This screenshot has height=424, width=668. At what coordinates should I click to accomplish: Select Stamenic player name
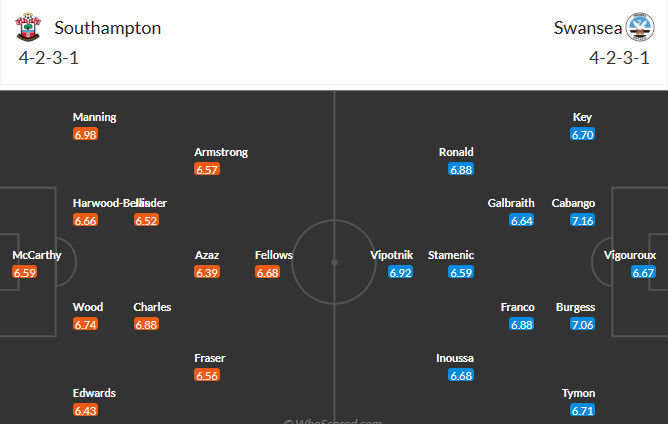point(451,255)
